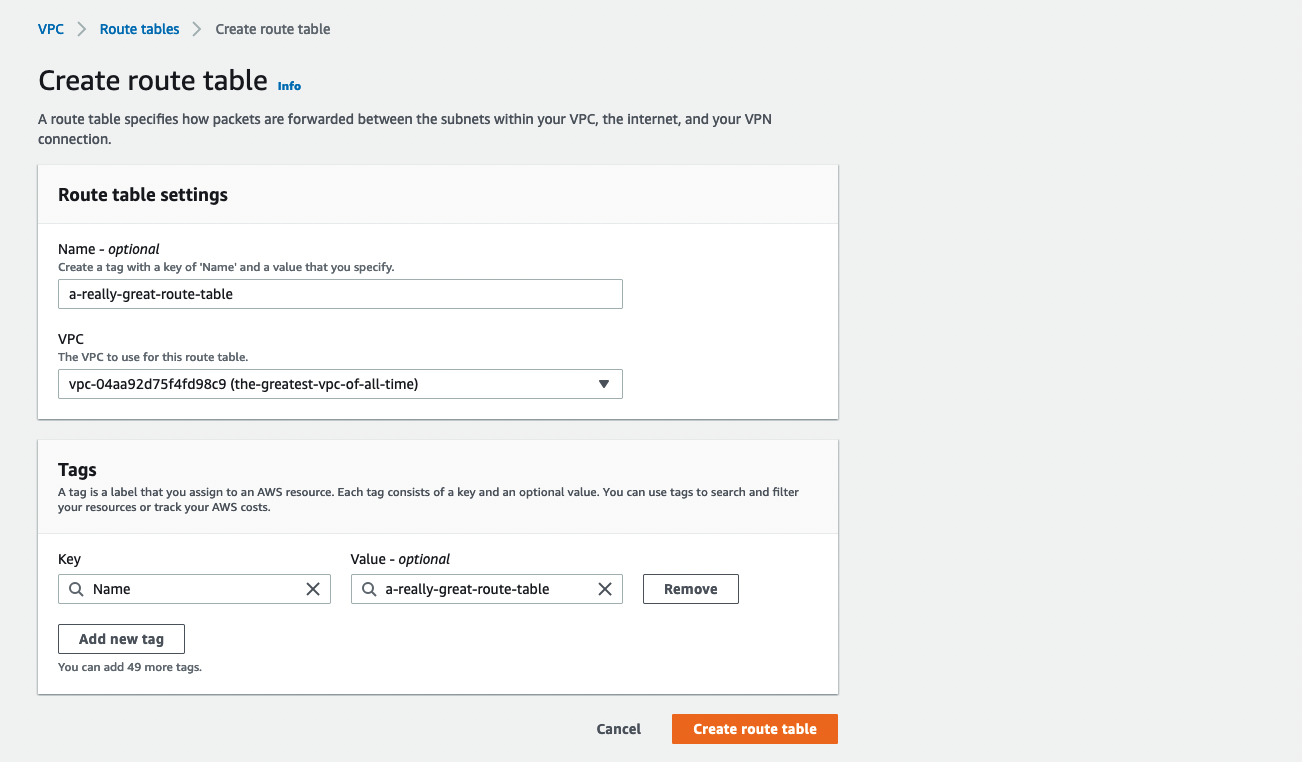Clear the tag Key field with X
The image size is (1302, 762).
(313, 589)
